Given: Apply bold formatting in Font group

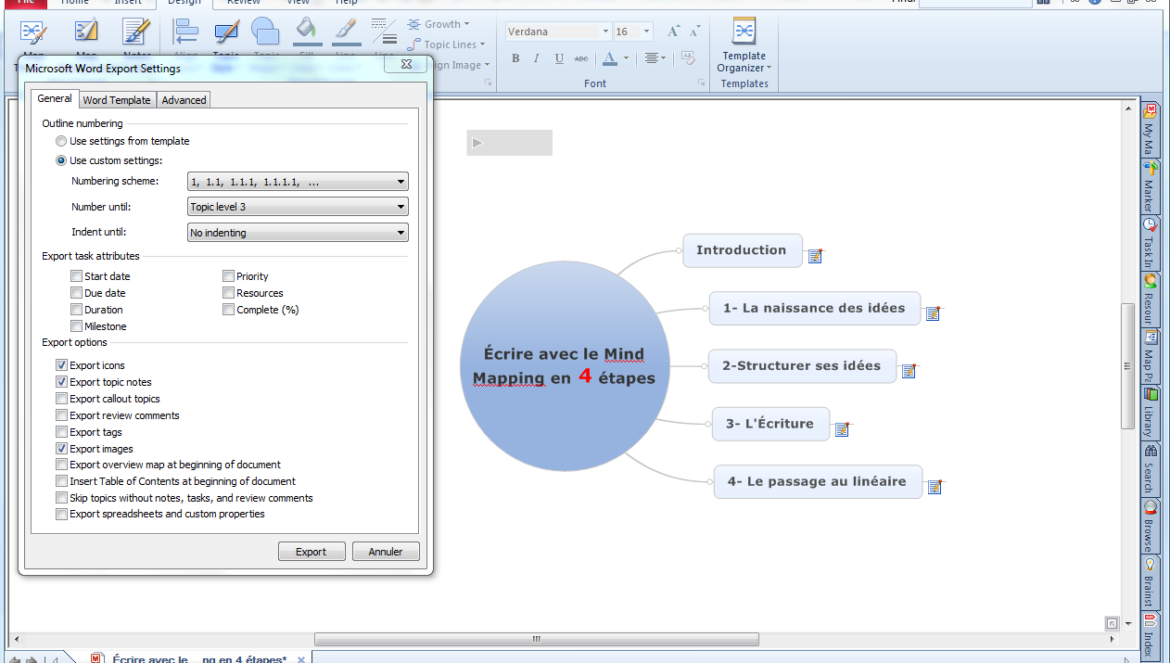Looking at the screenshot, I should [x=516, y=59].
